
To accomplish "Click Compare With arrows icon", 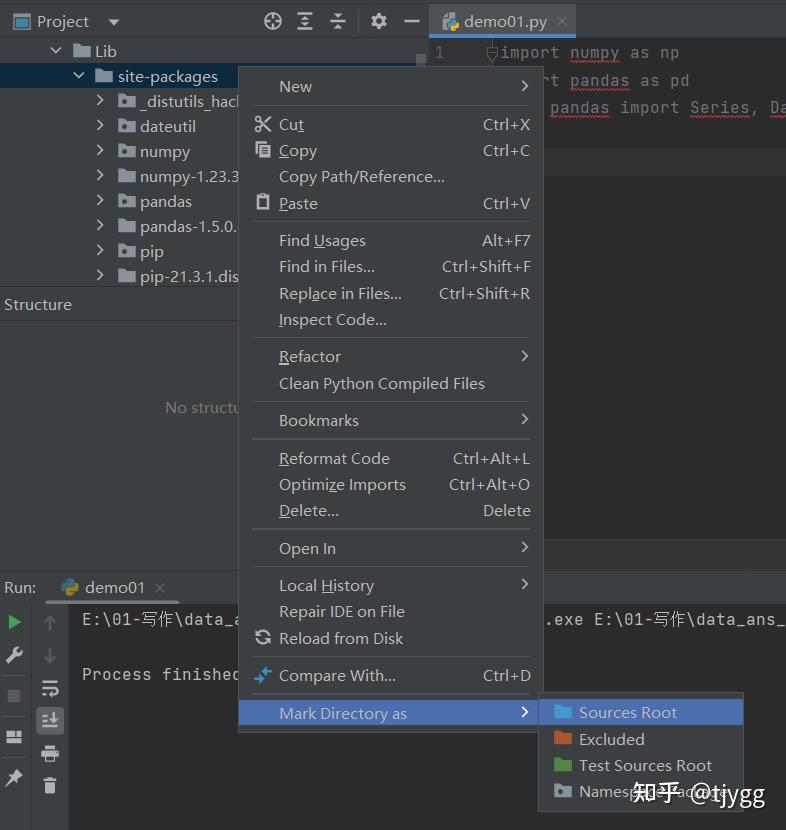I will pos(263,674).
